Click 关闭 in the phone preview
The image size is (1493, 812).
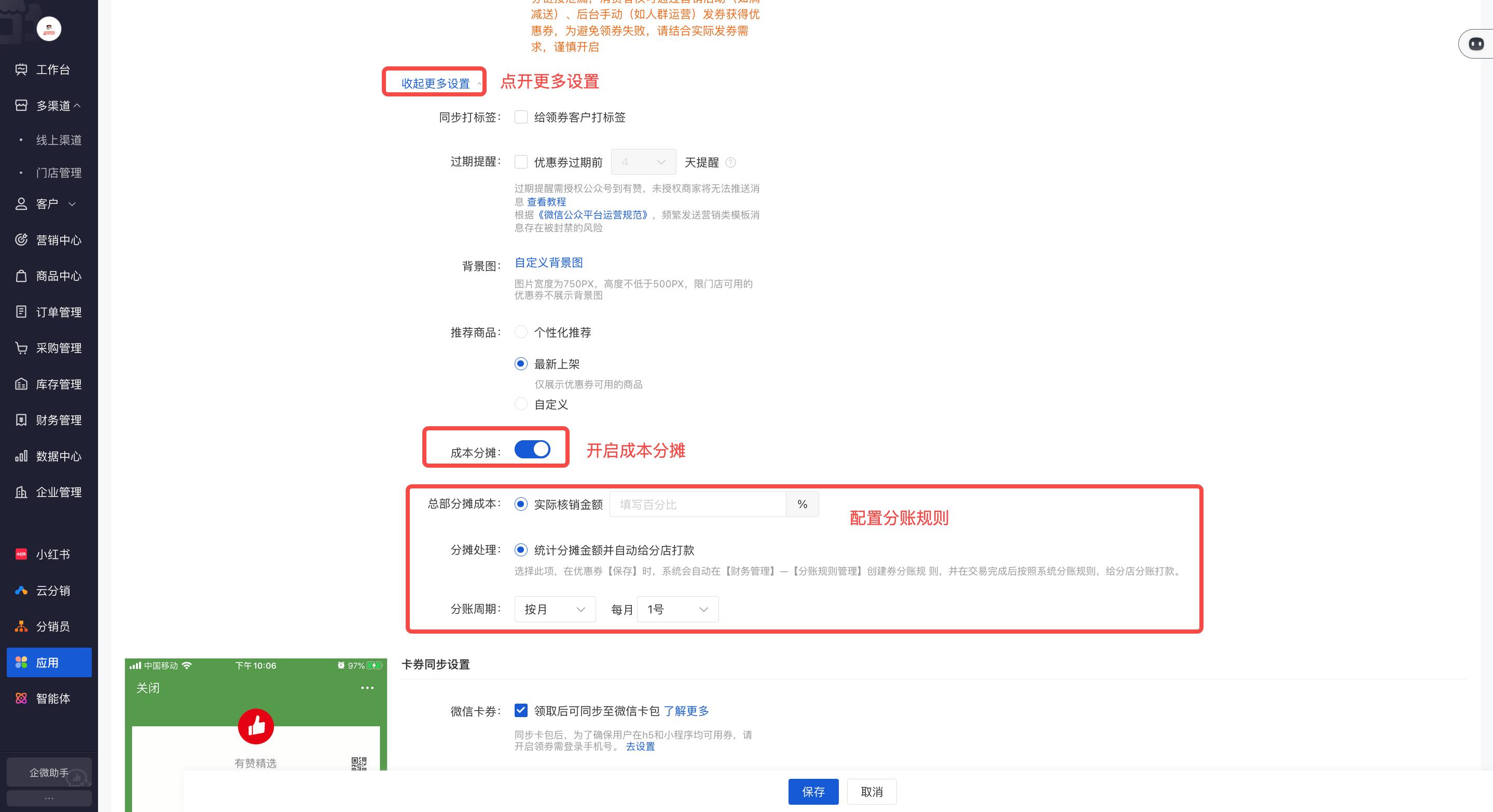(148, 688)
